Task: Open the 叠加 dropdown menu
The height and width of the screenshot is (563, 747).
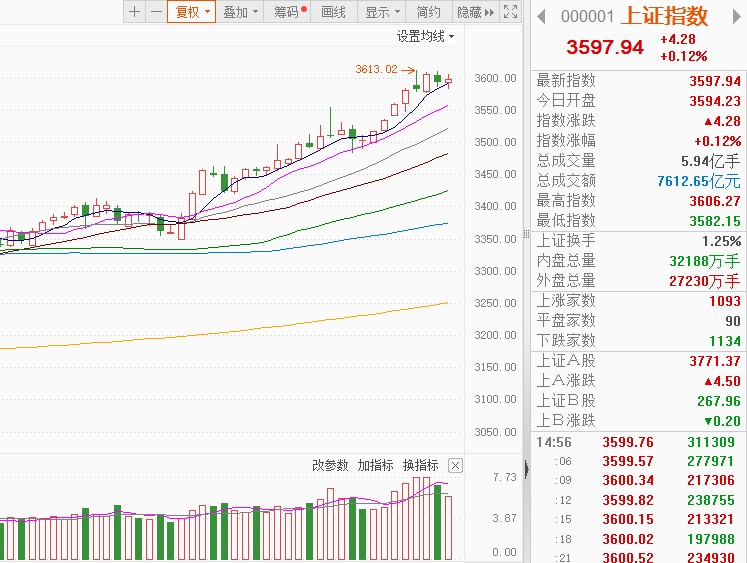Action: (x=240, y=11)
